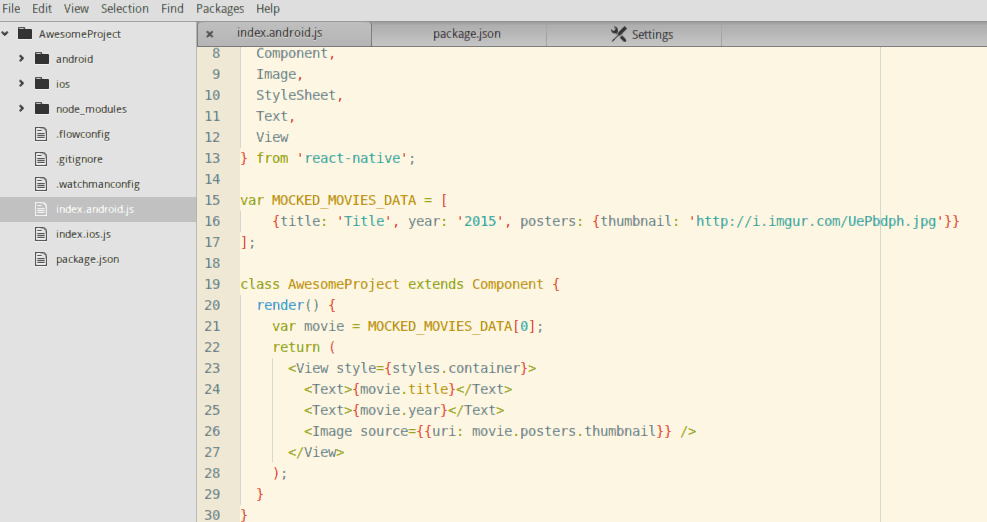Open index.ios.js from the tree view
Screen dimensions: 987x522
tap(83, 234)
